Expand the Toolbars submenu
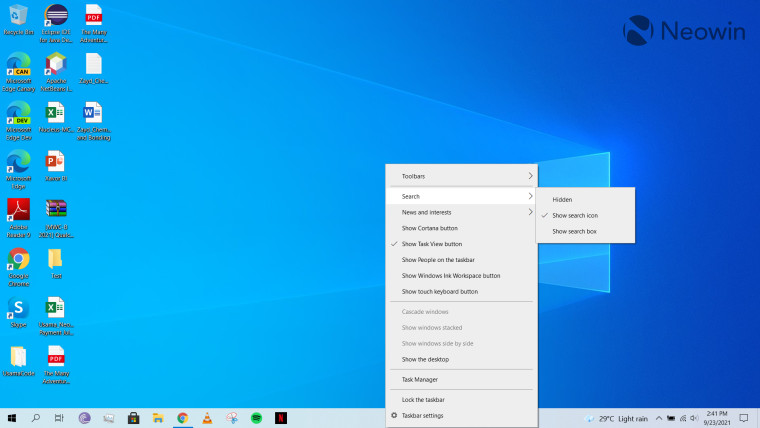The width and height of the screenshot is (760, 428). (461, 176)
